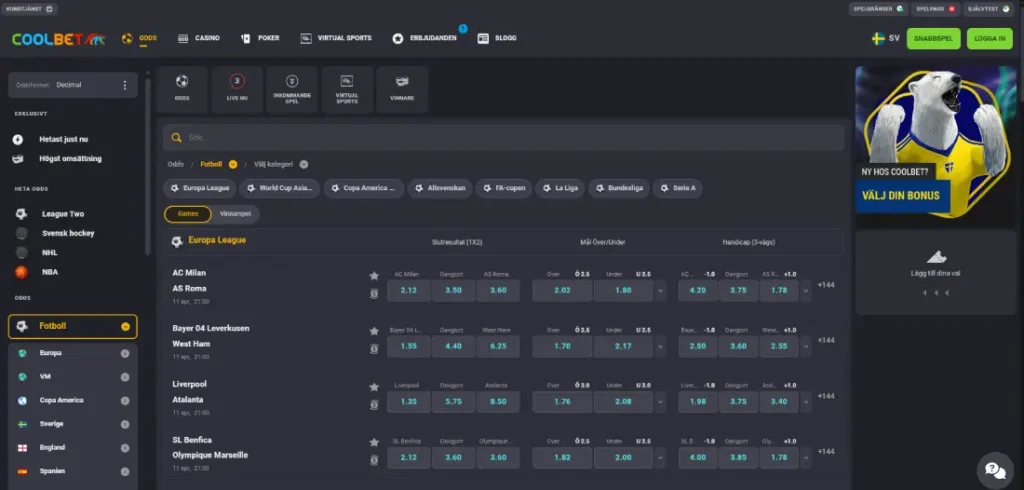Toggle the Liverpool 1.35 odds selection
The image size is (1024, 490).
pyautogui.click(x=408, y=402)
